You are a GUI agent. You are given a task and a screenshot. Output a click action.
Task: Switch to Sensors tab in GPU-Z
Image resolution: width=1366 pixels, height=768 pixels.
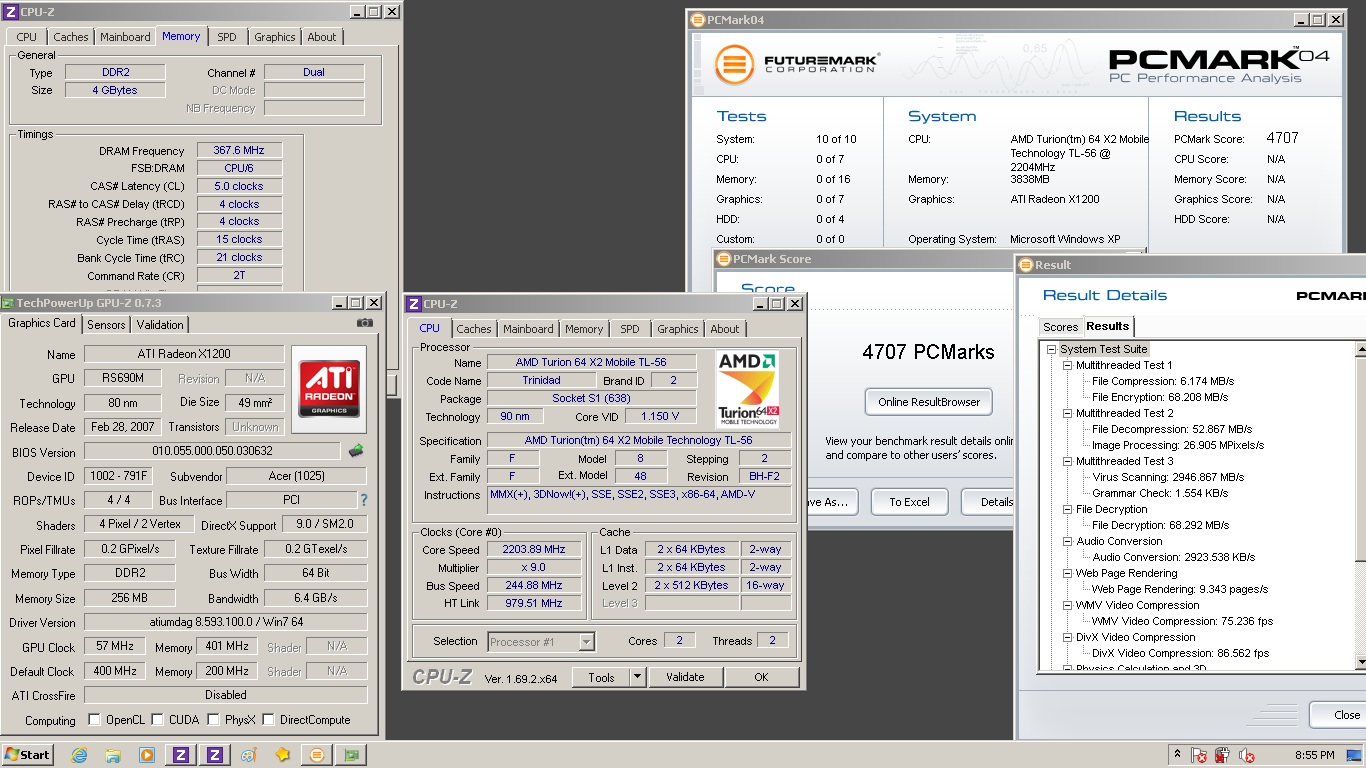point(106,325)
